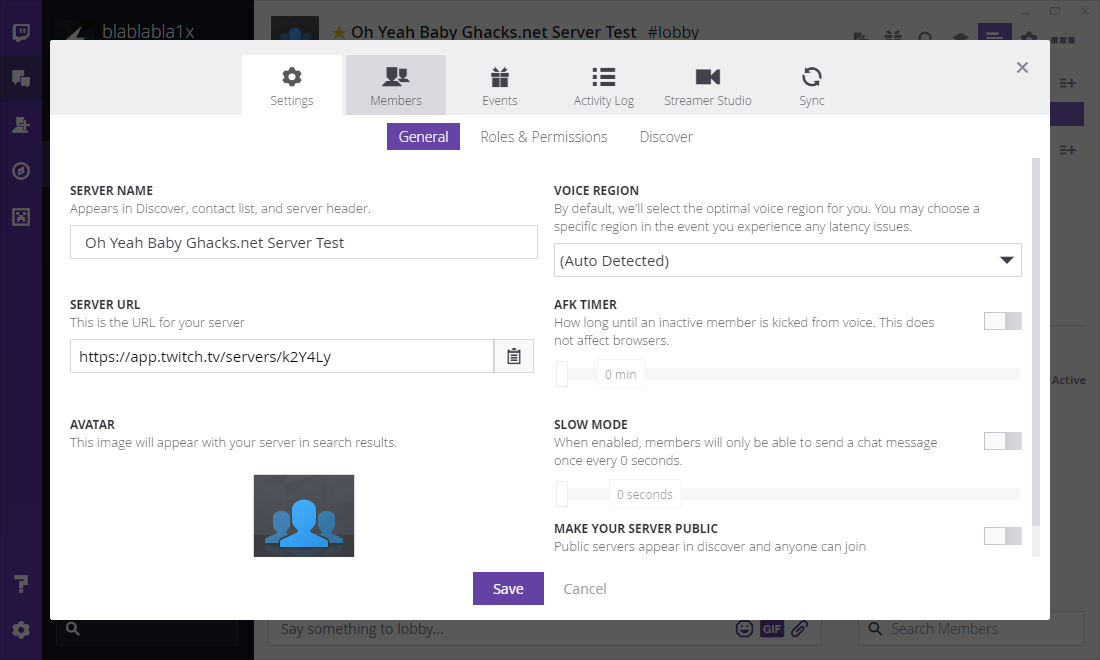Click the server avatar image
Screen dimensions: 1100x660
coord(304,516)
